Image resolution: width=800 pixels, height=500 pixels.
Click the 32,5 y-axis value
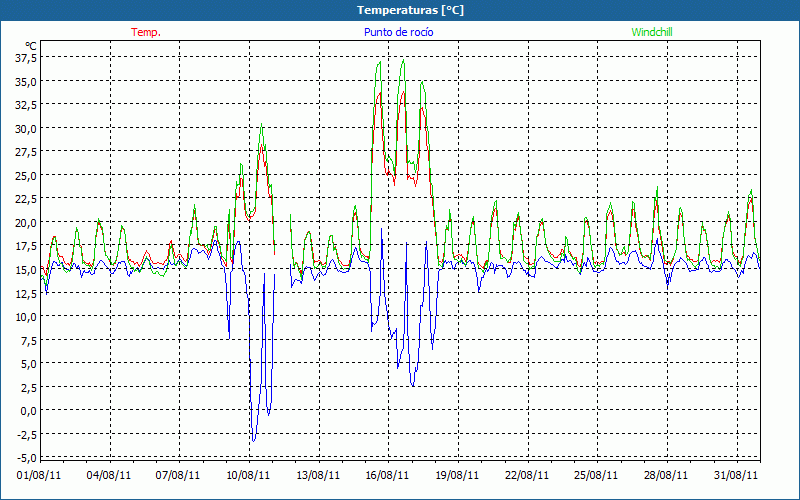[x=27, y=105]
